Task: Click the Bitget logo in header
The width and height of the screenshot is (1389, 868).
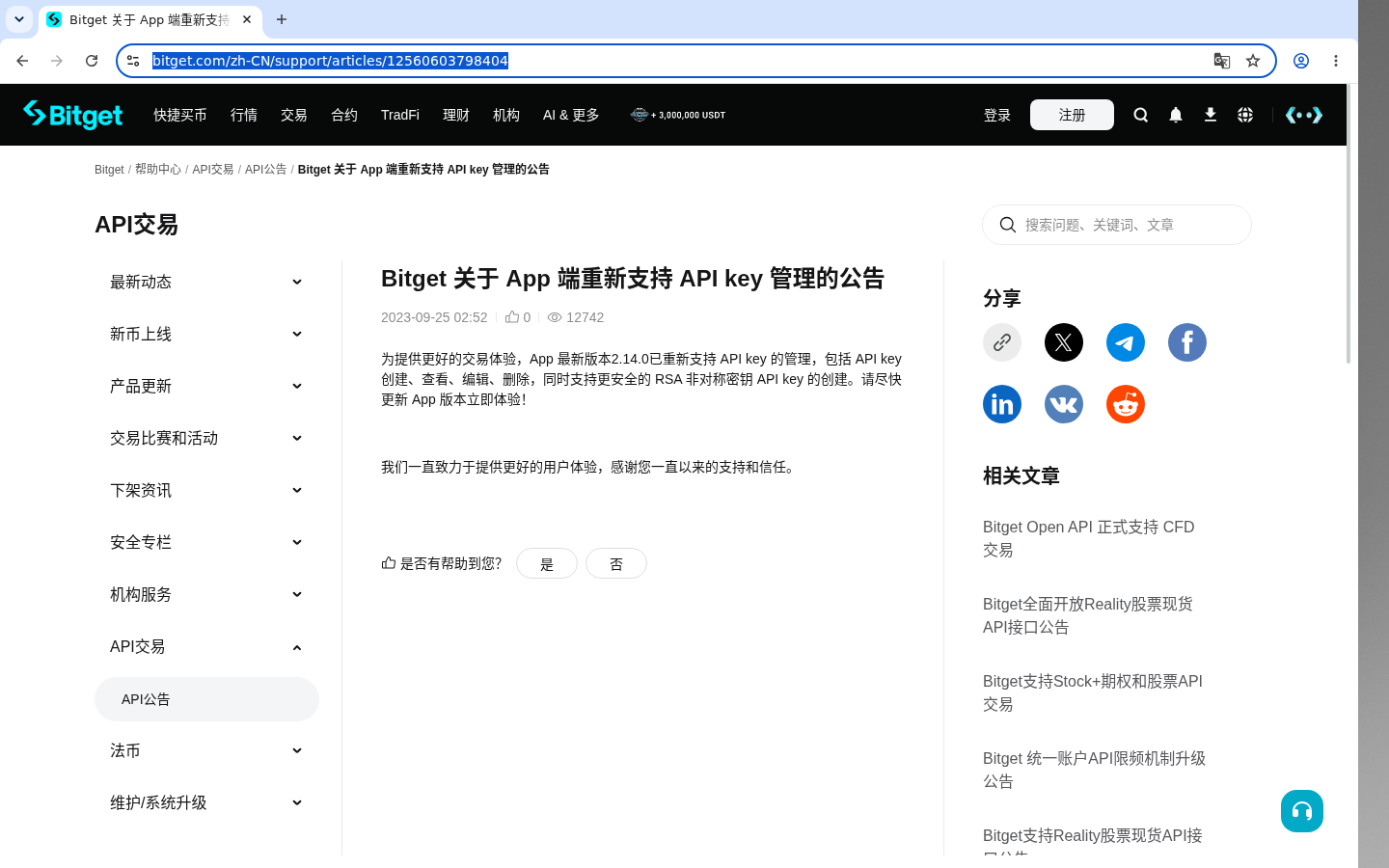Action: click(73, 115)
